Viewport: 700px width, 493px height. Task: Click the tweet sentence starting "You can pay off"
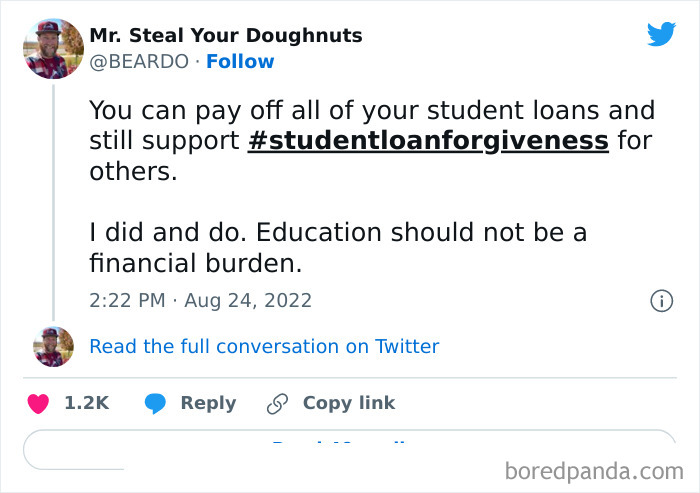click(371, 110)
